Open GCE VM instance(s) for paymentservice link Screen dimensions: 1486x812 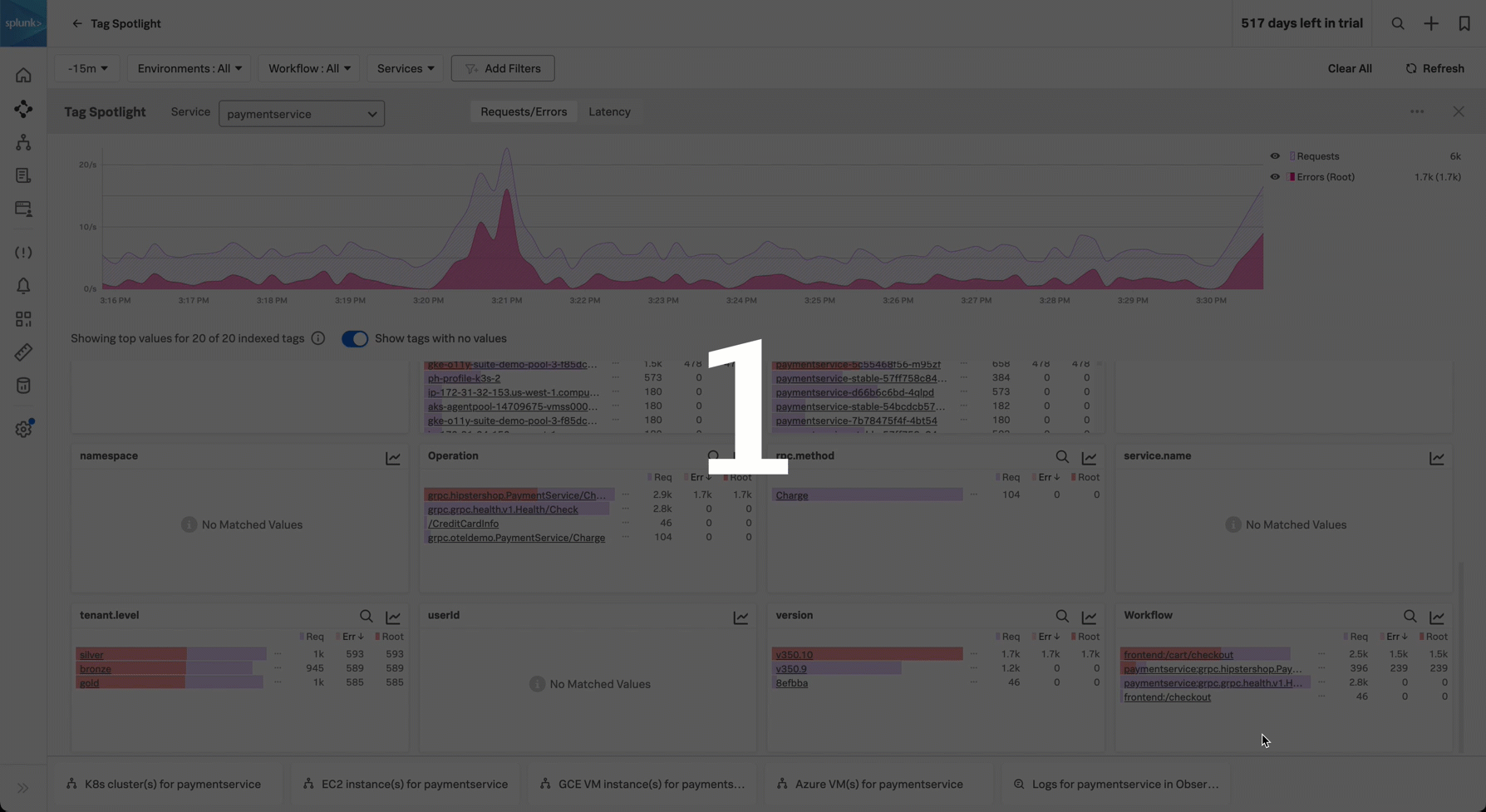tap(642, 784)
